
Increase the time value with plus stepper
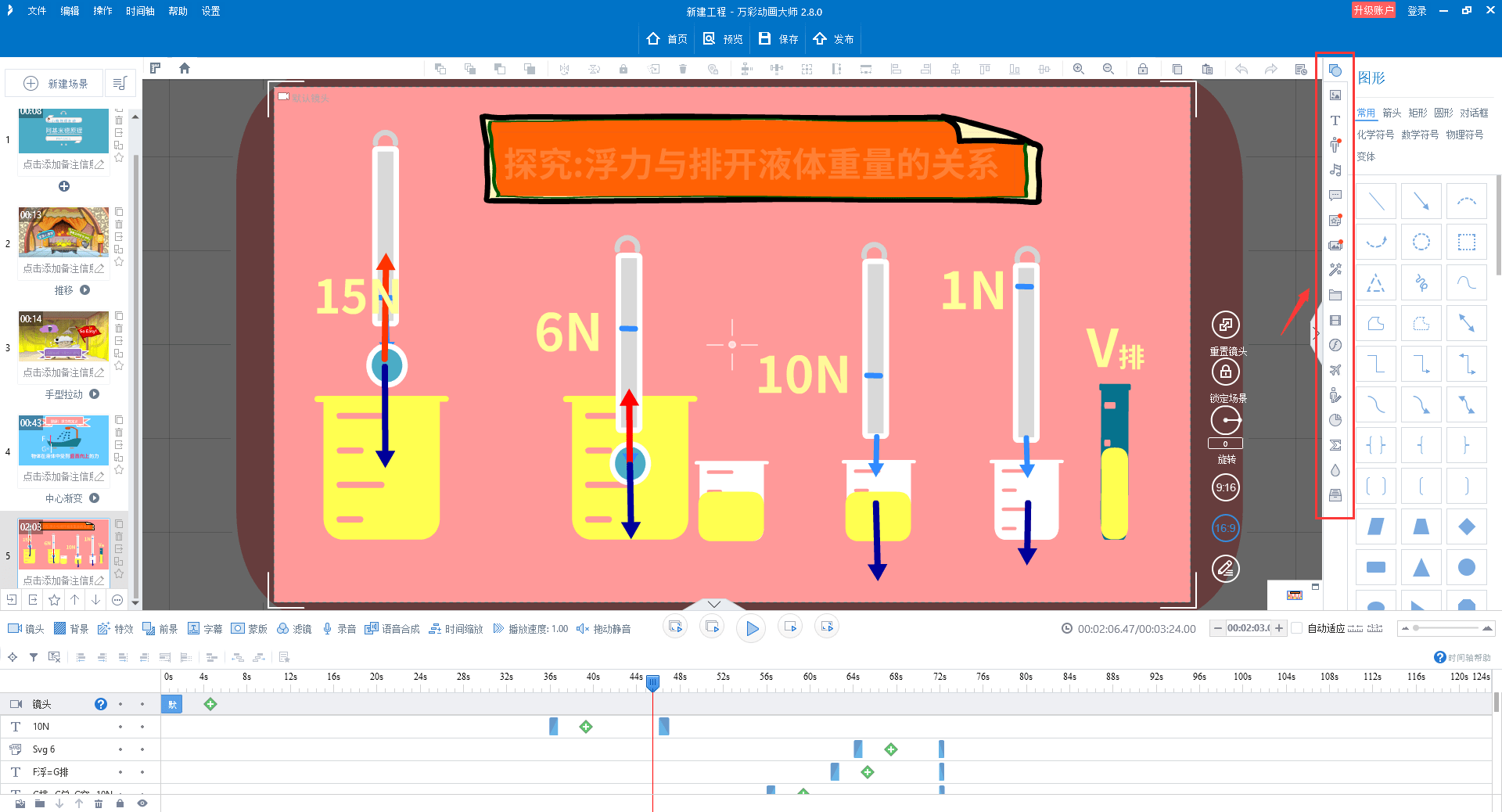click(1279, 628)
